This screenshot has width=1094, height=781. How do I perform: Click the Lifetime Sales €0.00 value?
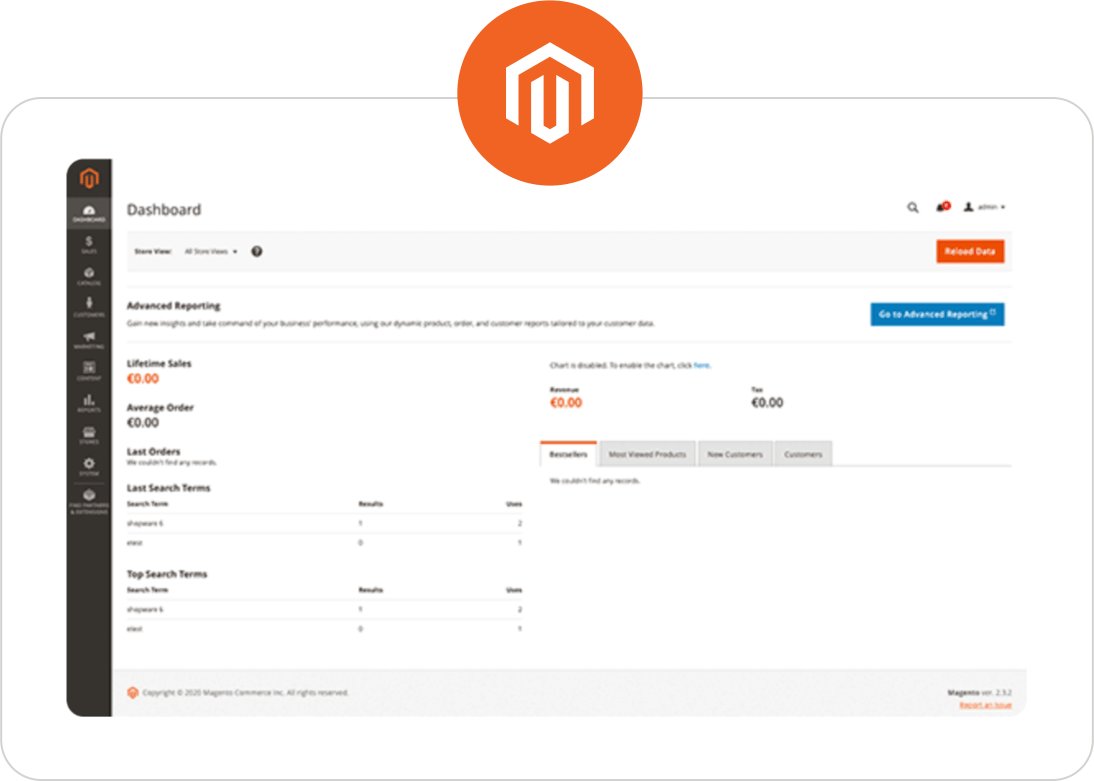tap(143, 378)
